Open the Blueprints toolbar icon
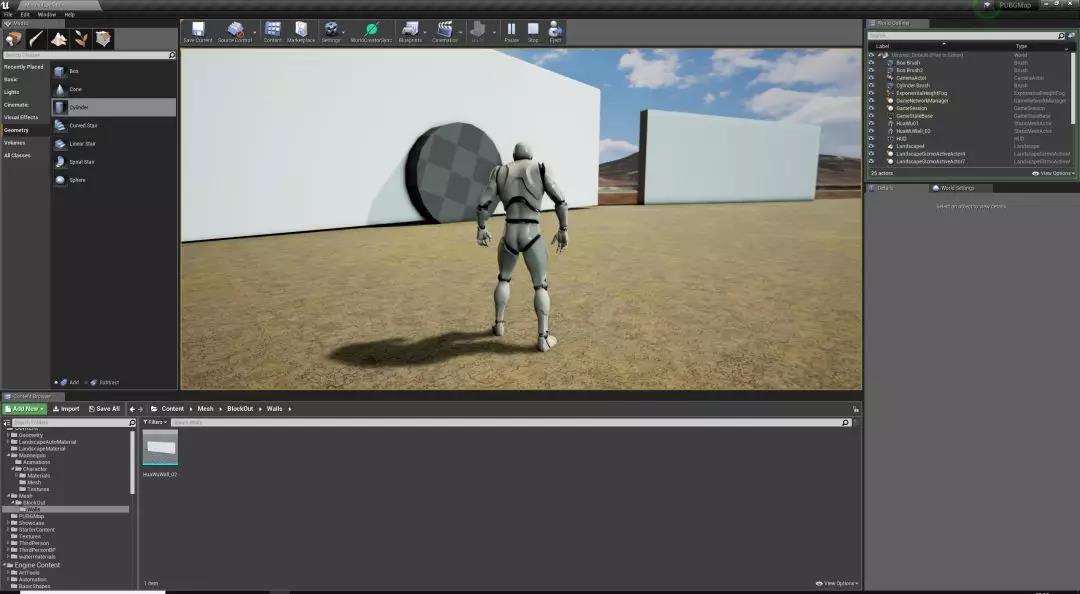This screenshot has height=594, width=1080. coord(410,32)
